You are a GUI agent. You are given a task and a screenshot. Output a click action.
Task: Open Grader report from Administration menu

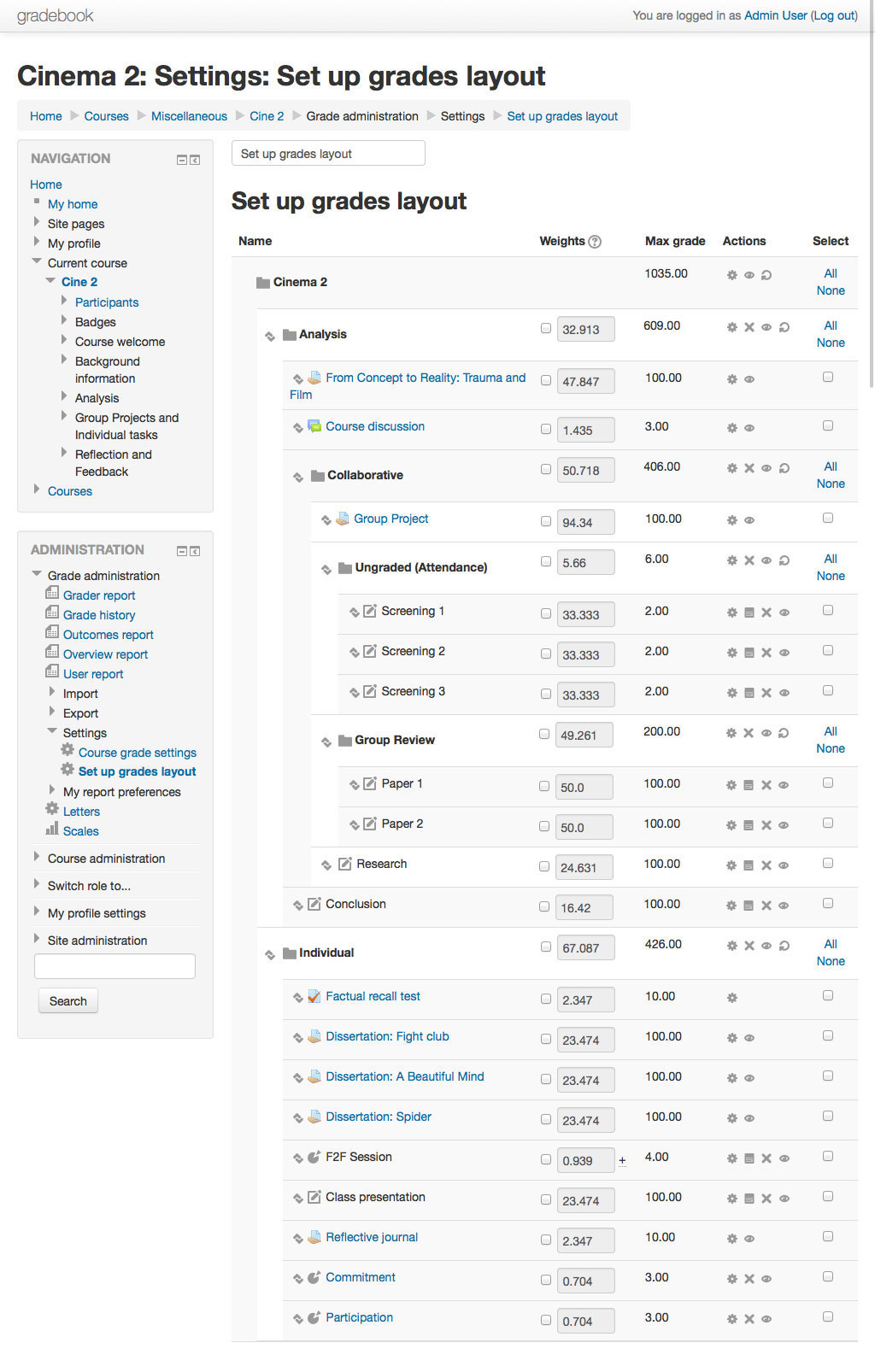[99, 595]
